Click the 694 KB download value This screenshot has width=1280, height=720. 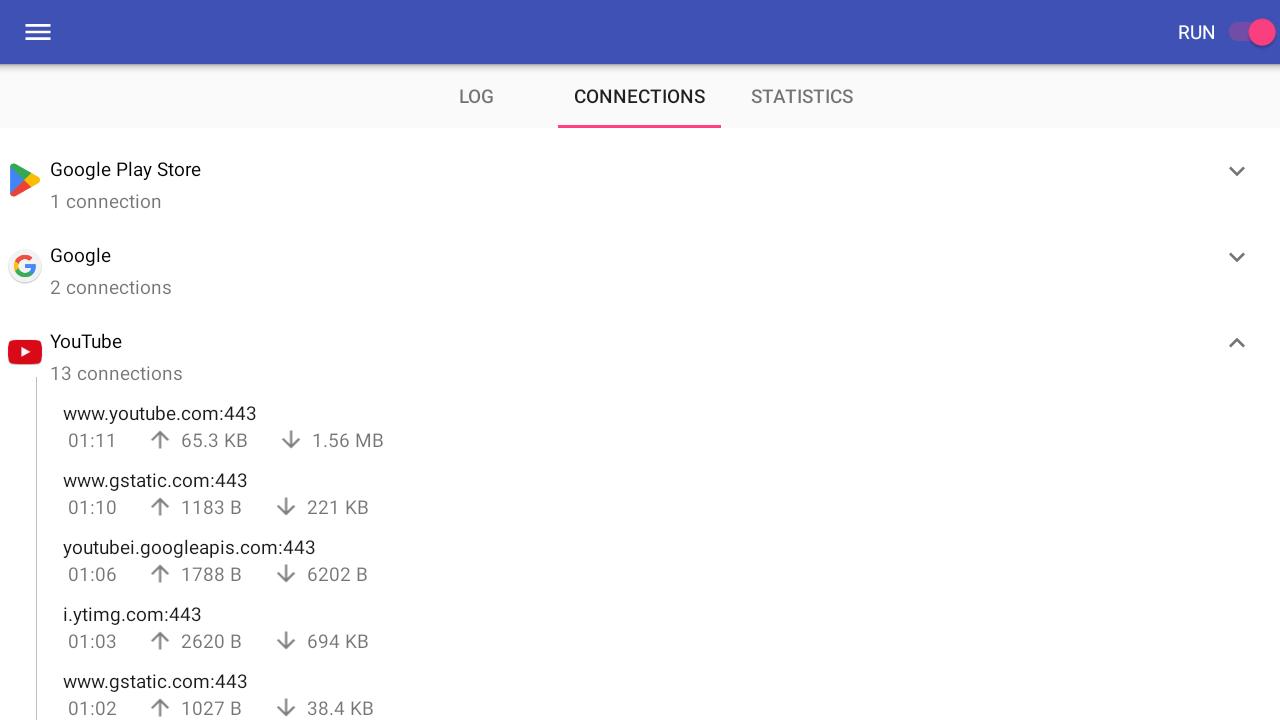pyautogui.click(x=338, y=642)
